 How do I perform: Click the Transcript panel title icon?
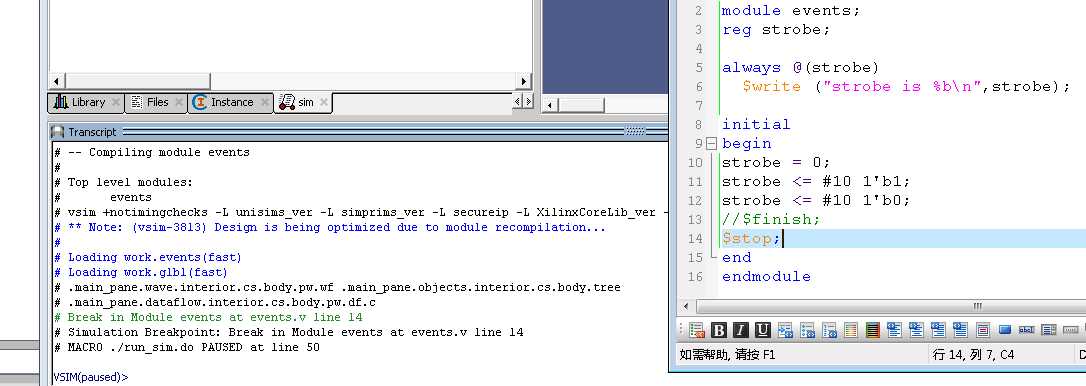[58, 132]
